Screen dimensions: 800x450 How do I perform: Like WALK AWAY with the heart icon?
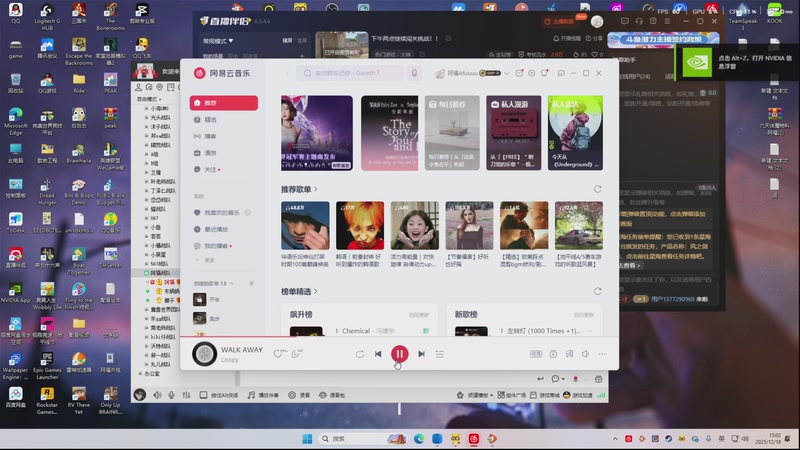pos(278,354)
